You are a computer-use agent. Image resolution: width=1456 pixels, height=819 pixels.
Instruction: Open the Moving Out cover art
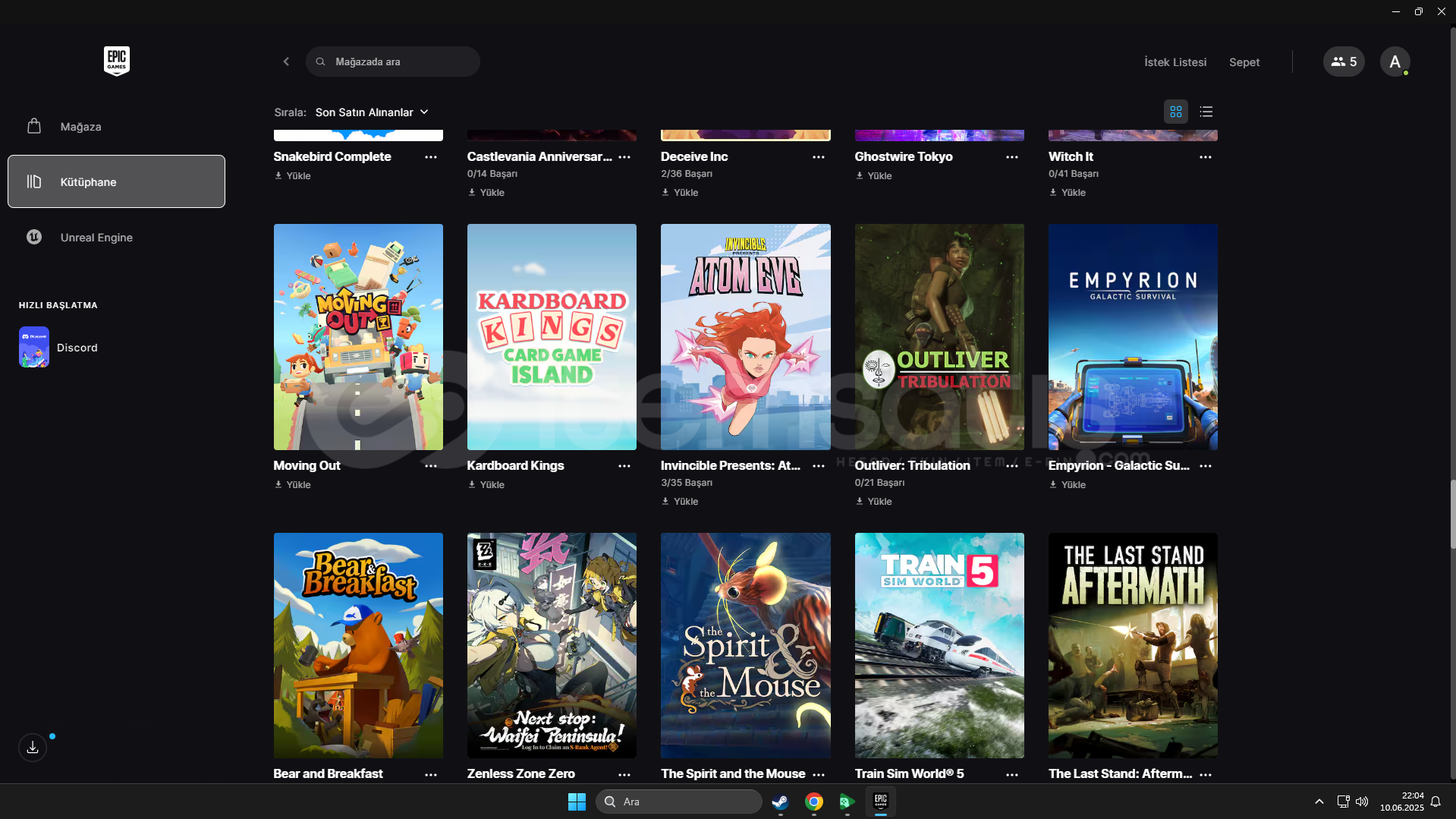point(358,336)
